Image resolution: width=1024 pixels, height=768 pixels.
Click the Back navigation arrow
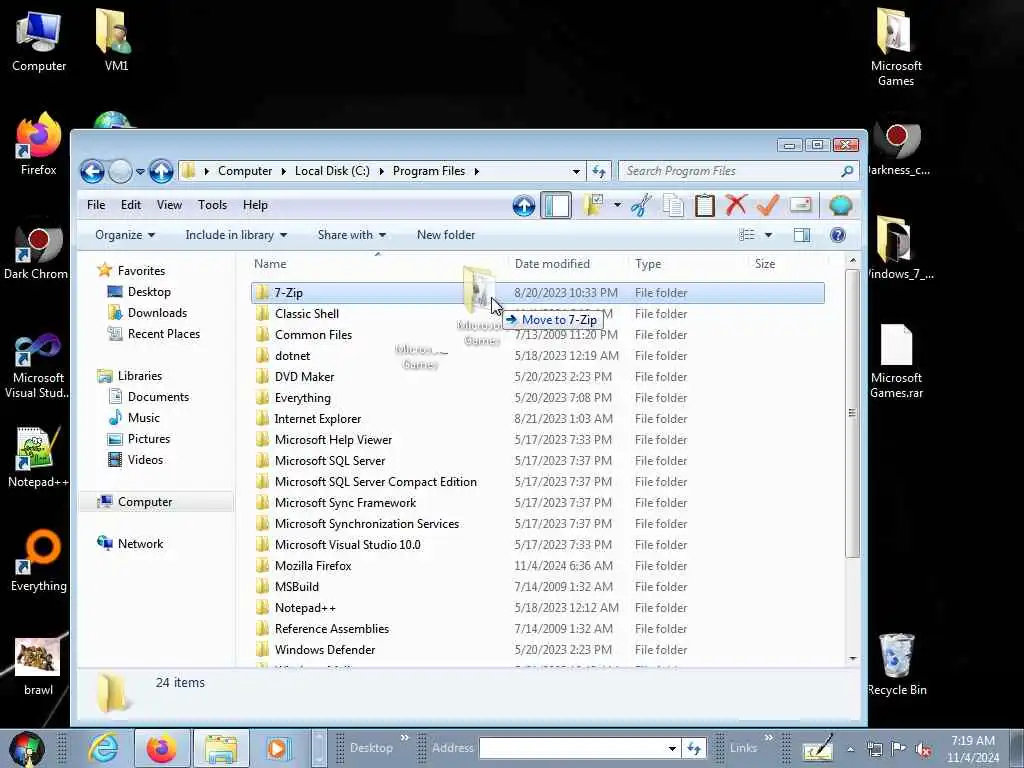[x=92, y=172]
